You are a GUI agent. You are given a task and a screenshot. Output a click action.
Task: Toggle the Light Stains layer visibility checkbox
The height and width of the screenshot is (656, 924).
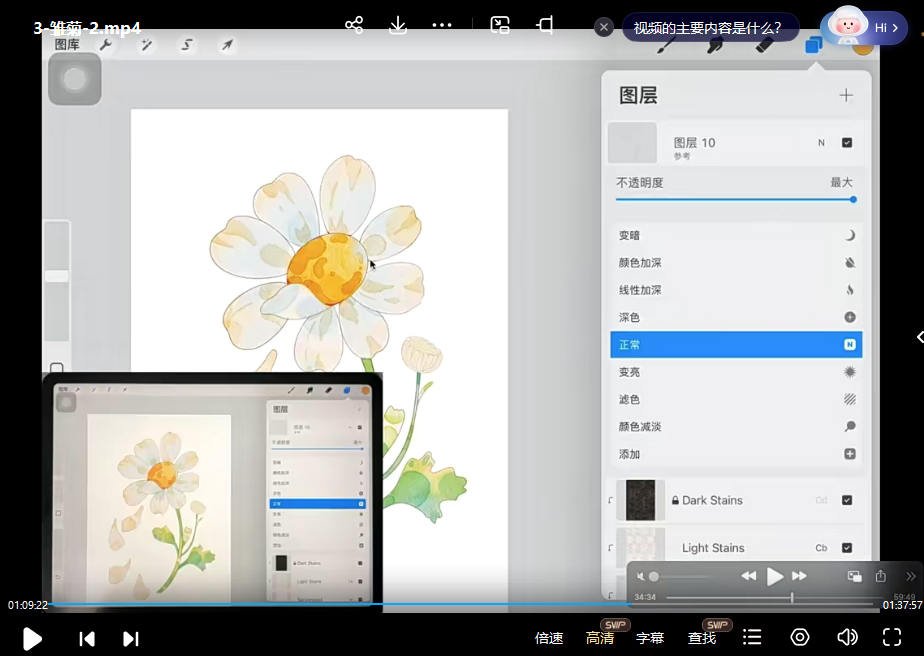[848, 548]
